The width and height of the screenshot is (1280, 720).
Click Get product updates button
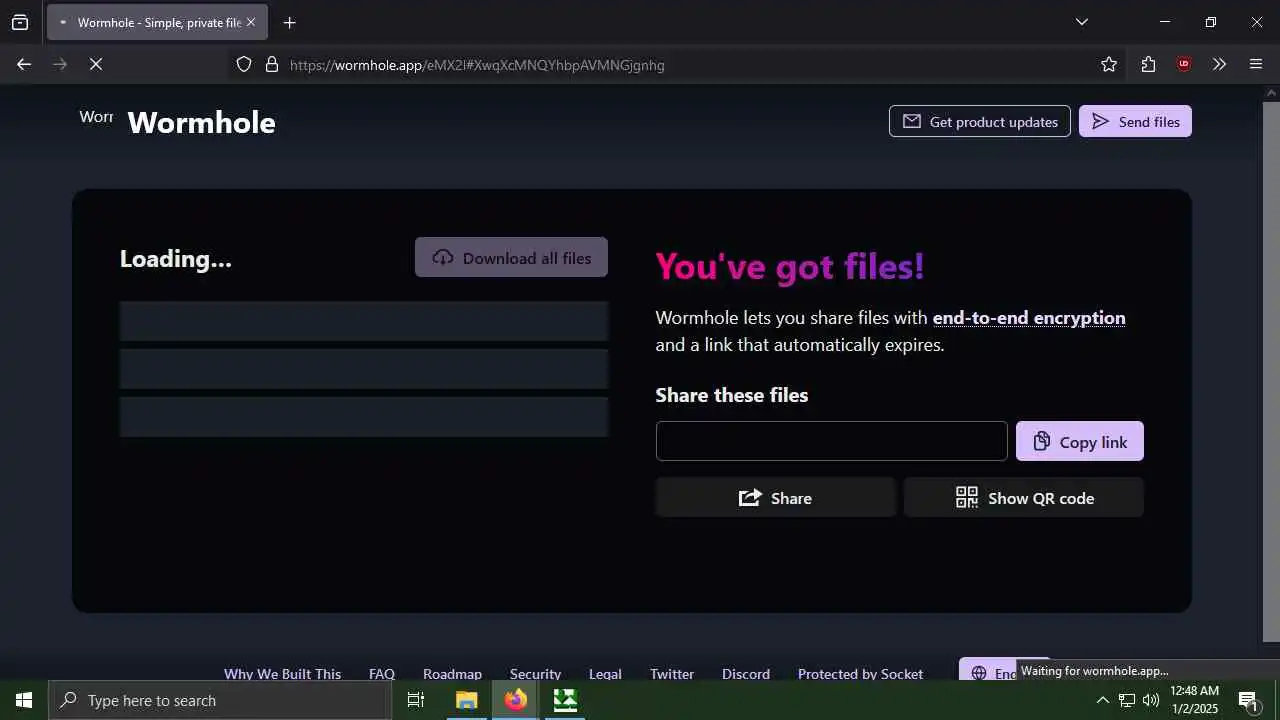(980, 121)
